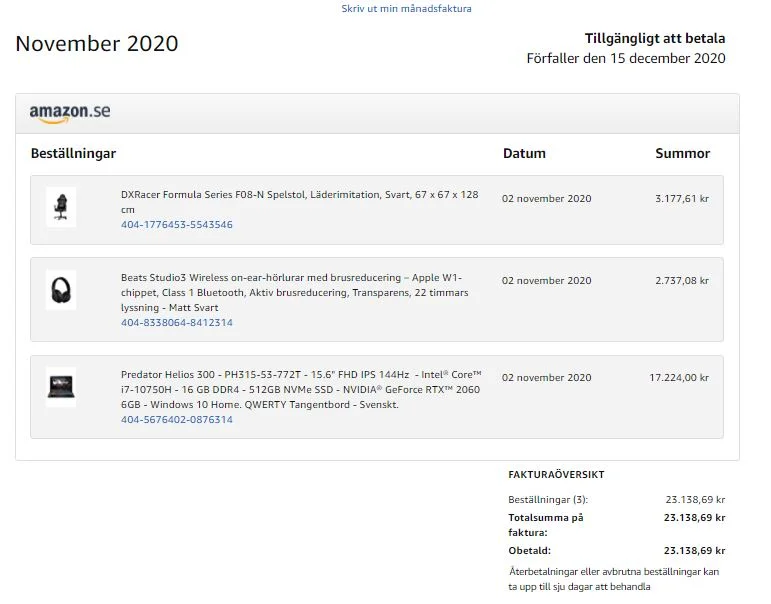Open order number 404-5676402-0876314

click(177, 420)
